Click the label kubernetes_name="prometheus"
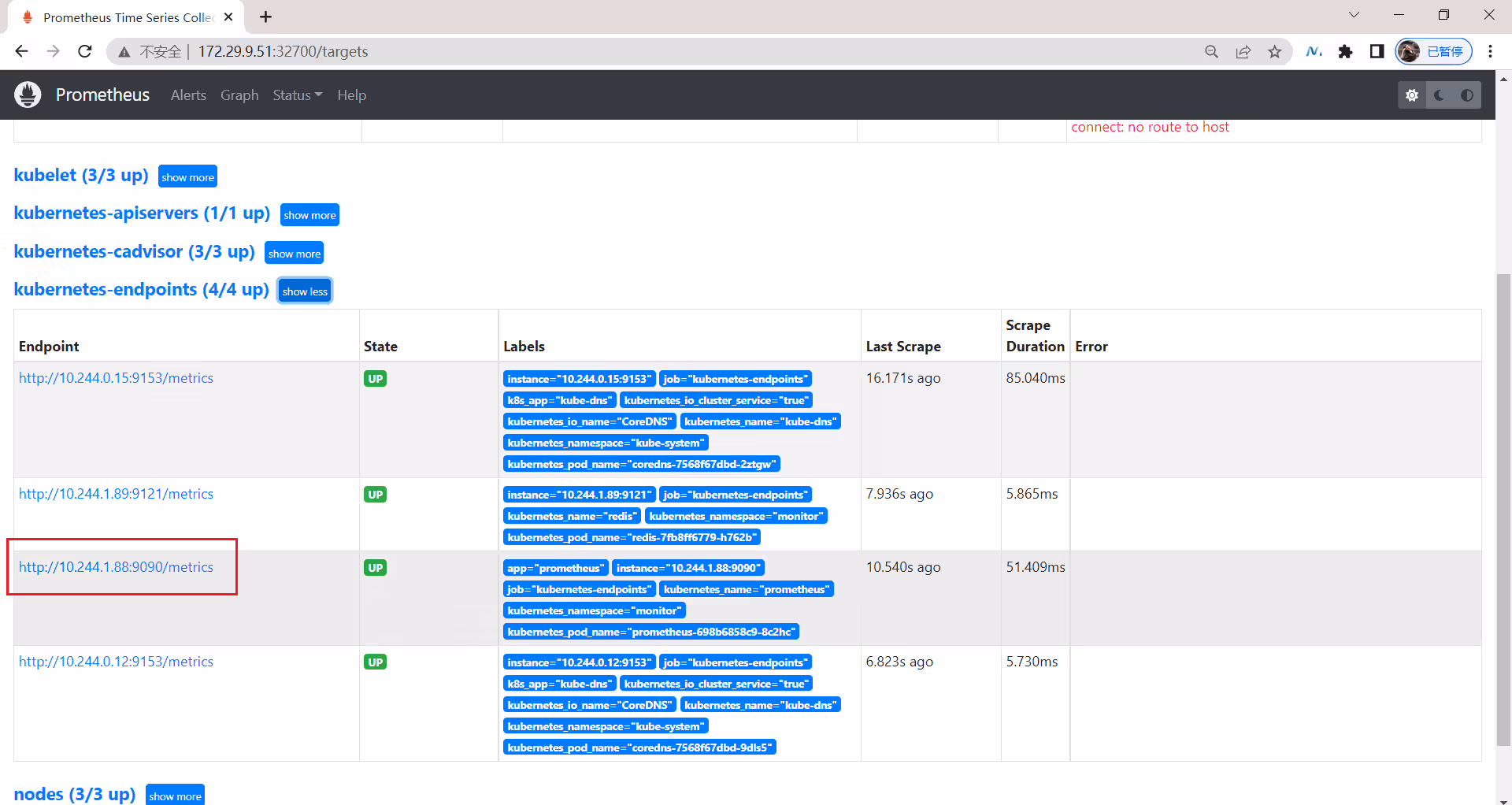This screenshot has width=1512, height=805. tap(746, 589)
